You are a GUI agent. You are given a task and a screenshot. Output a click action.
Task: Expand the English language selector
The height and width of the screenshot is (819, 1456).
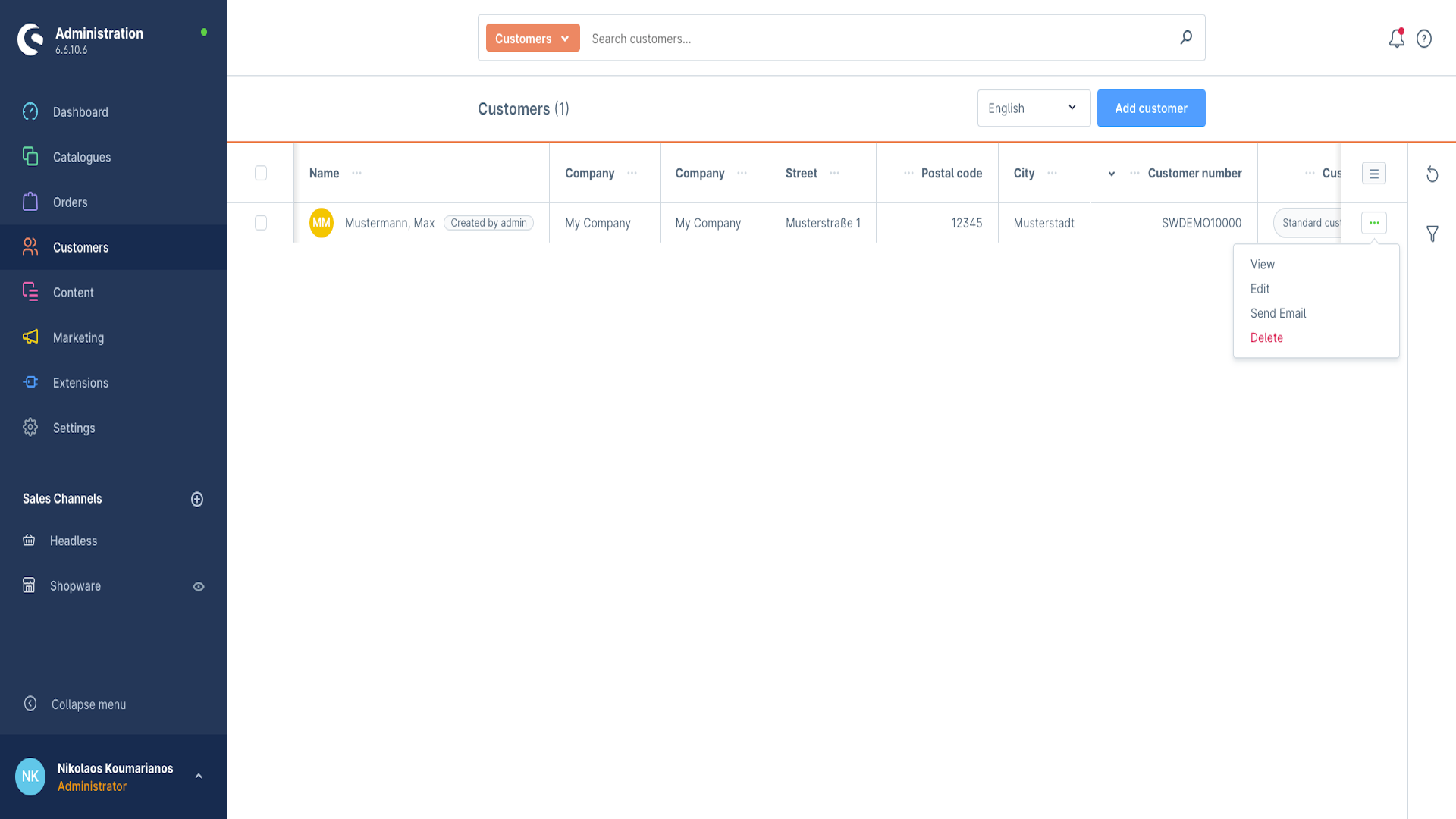pyautogui.click(x=1033, y=108)
